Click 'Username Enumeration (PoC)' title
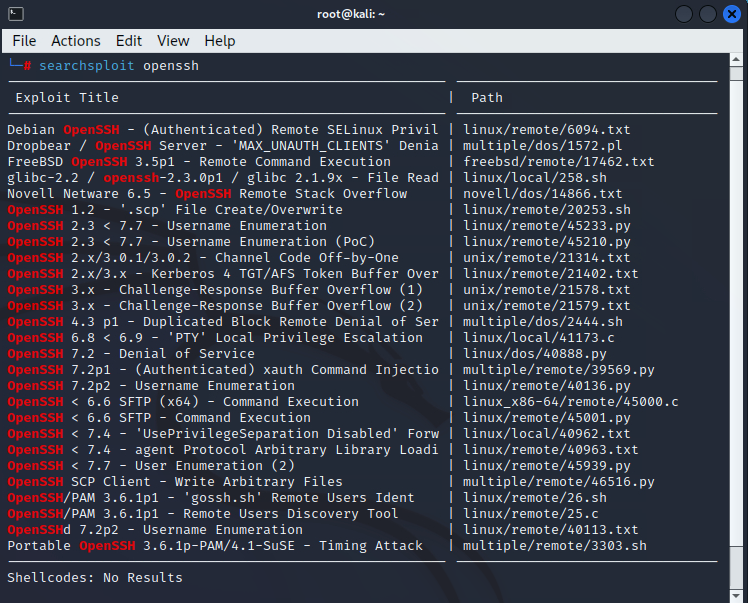The image size is (748, 603). (x=191, y=241)
